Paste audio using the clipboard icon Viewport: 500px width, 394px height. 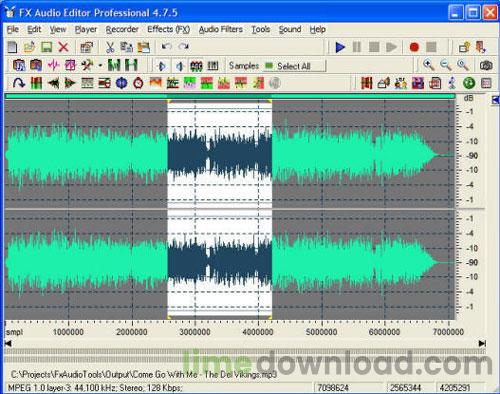[144, 47]
